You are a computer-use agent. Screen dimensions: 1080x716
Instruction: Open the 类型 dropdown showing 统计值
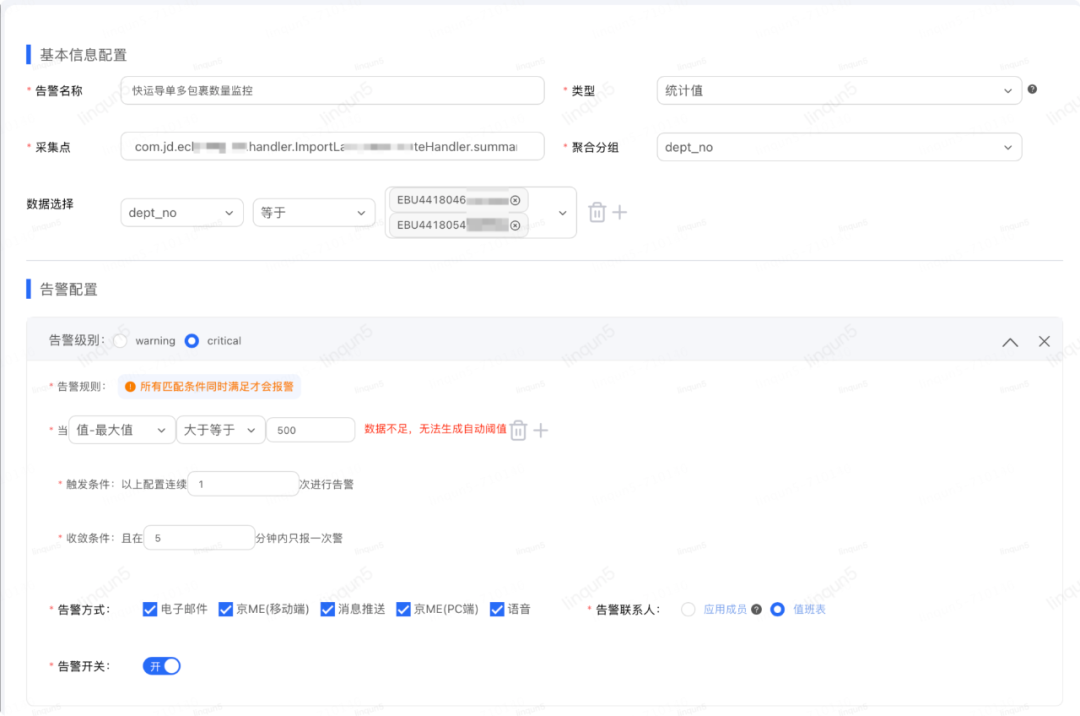coord(839,91)
